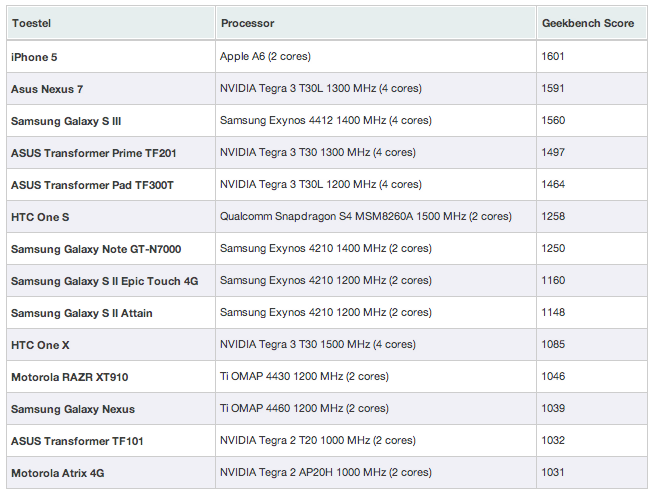Select Samsung Galaxy S II Epic Touch 4G
The image size is (658, 493).
(111, 281)
